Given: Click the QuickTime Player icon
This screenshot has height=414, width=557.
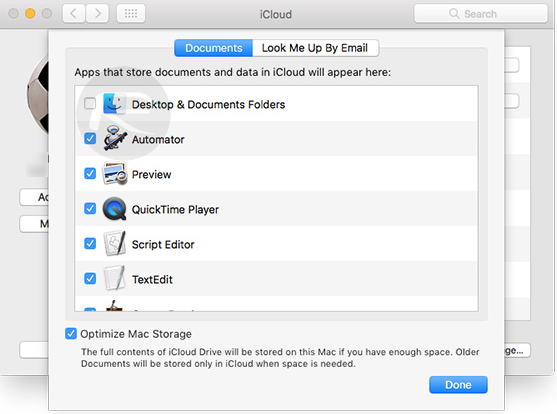Looking at the screenshot, I should click(x=114, y=209).
